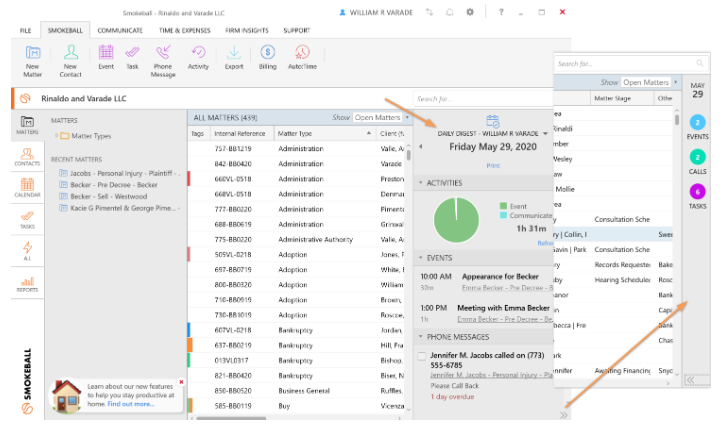Click the green Calls count circle

pos(697,157)
